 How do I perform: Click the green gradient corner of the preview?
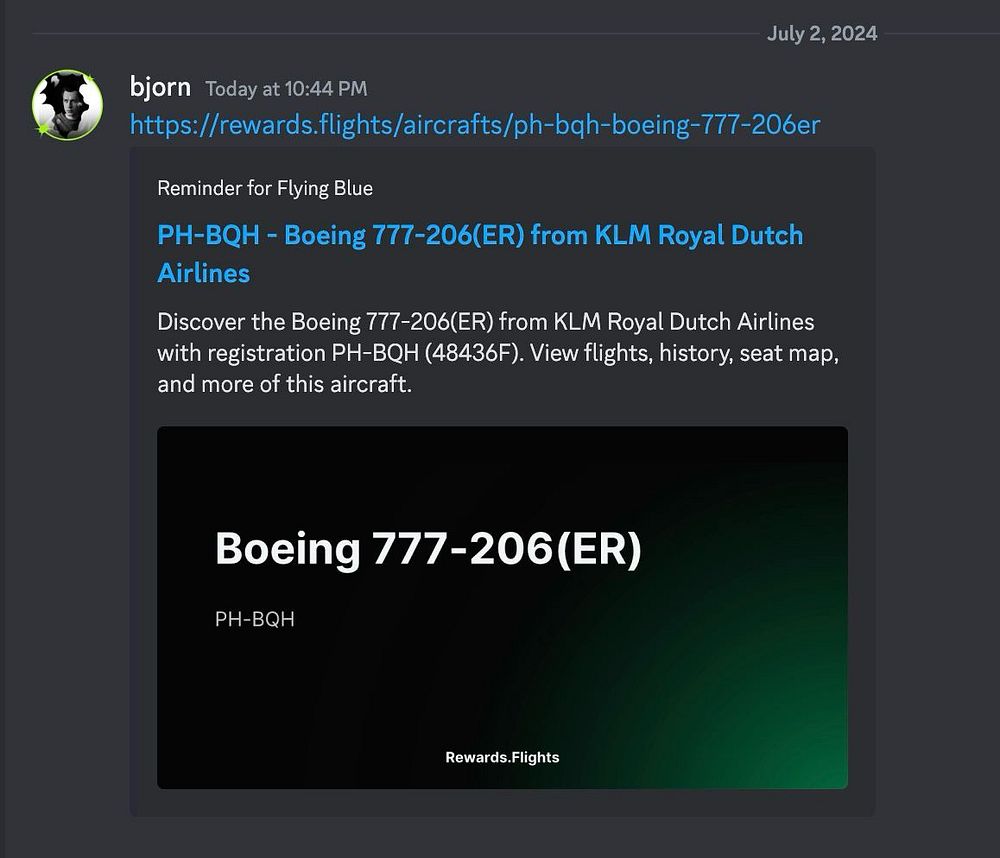click(800, 740)
